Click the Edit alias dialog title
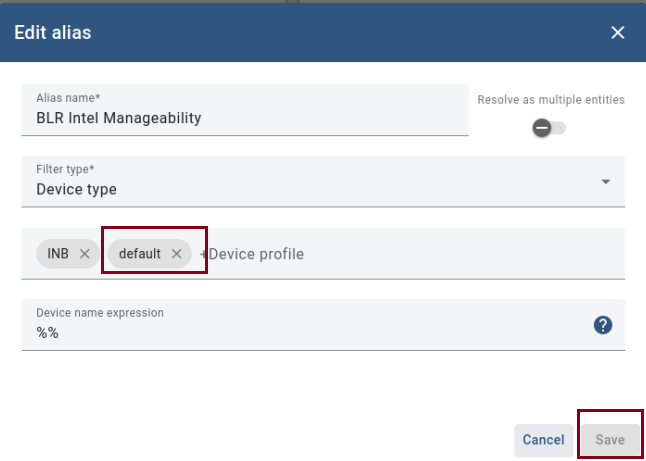 click(52, 33)
